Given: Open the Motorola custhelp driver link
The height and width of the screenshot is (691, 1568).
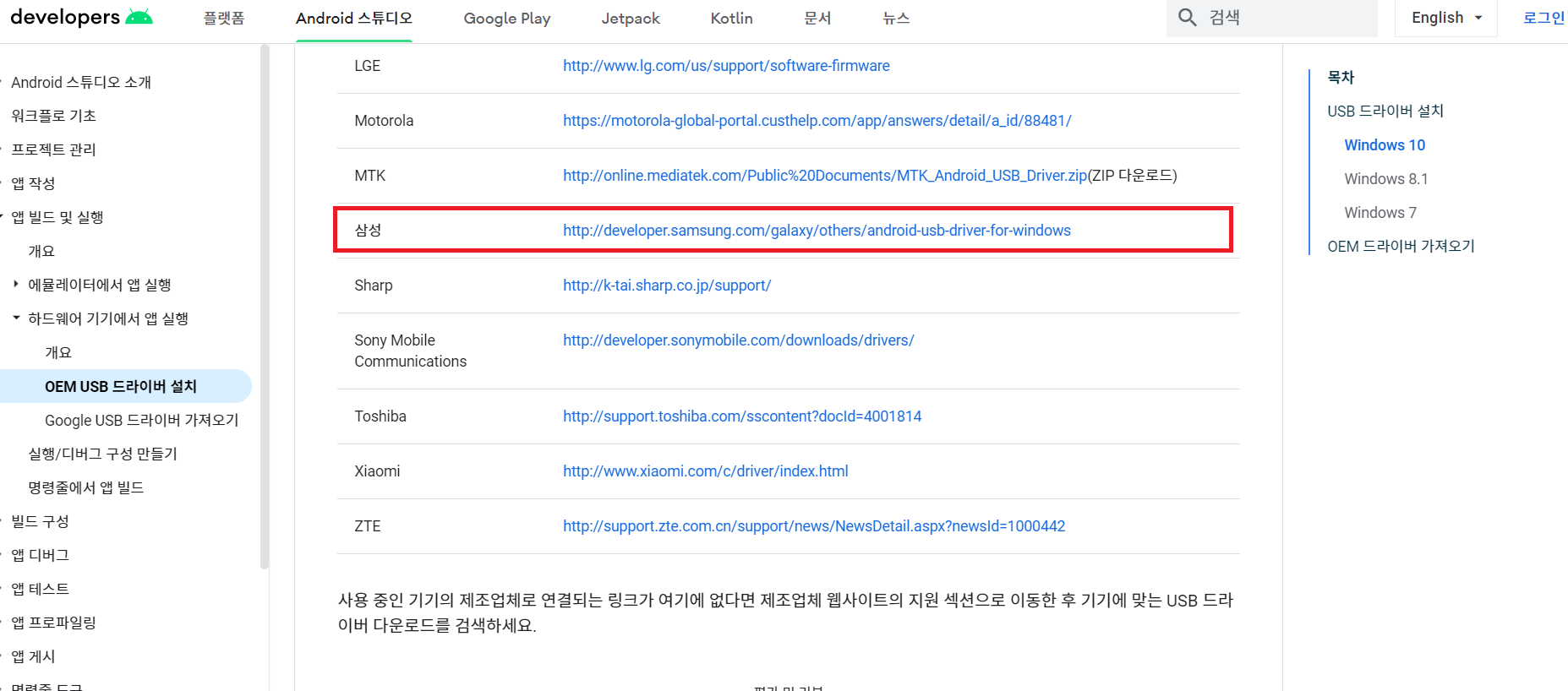Looking at the screenshot, I should coord(817,121).
